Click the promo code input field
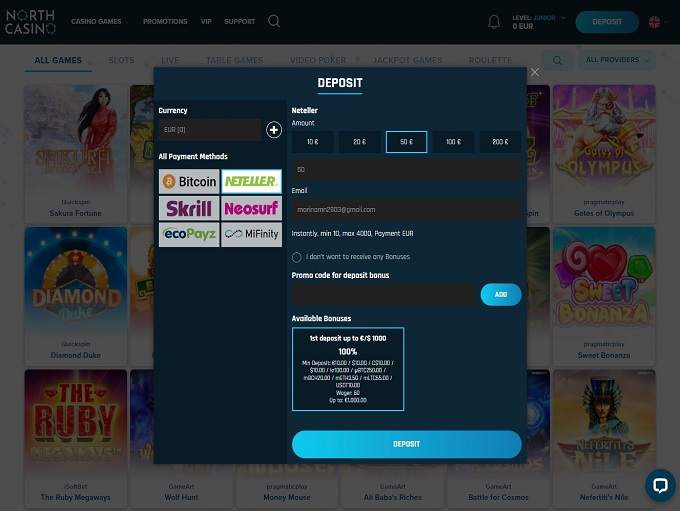This screenshot has width=680, height=511. click(384, 295)
